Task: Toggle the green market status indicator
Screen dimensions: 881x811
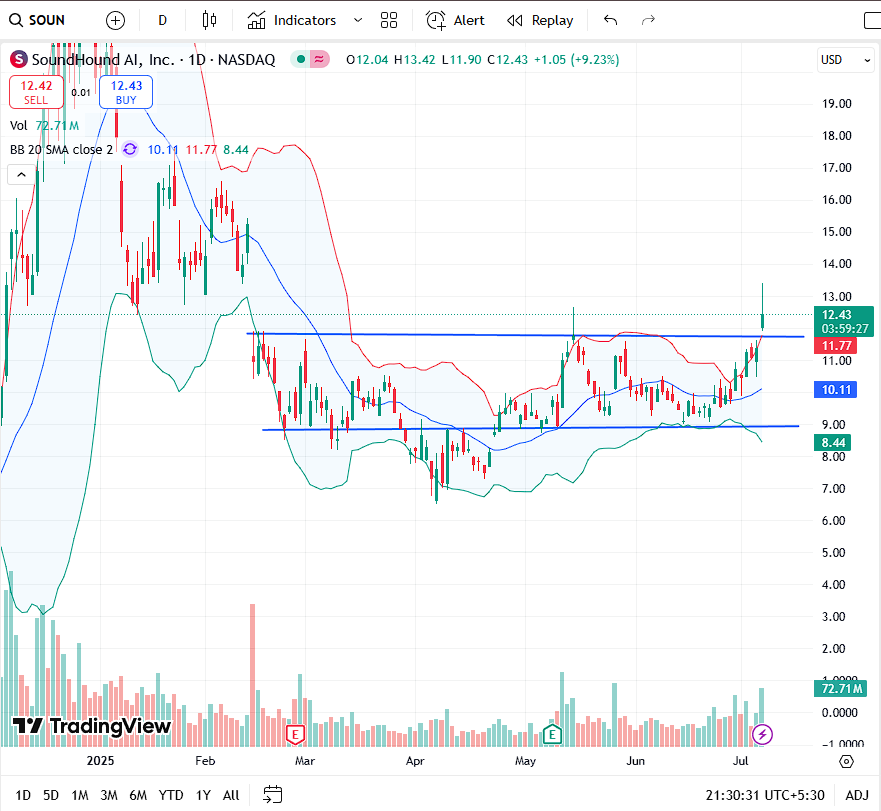Action: (x=301, y=59)
